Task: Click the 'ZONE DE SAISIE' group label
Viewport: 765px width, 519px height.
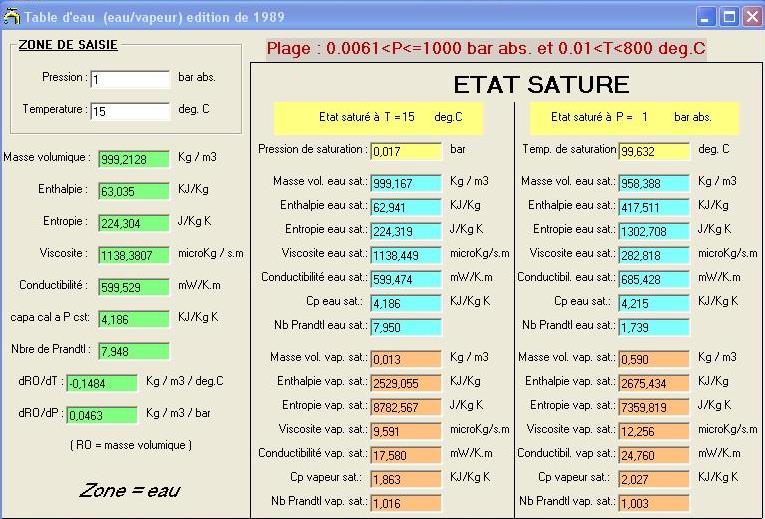Action: [68, 45]
